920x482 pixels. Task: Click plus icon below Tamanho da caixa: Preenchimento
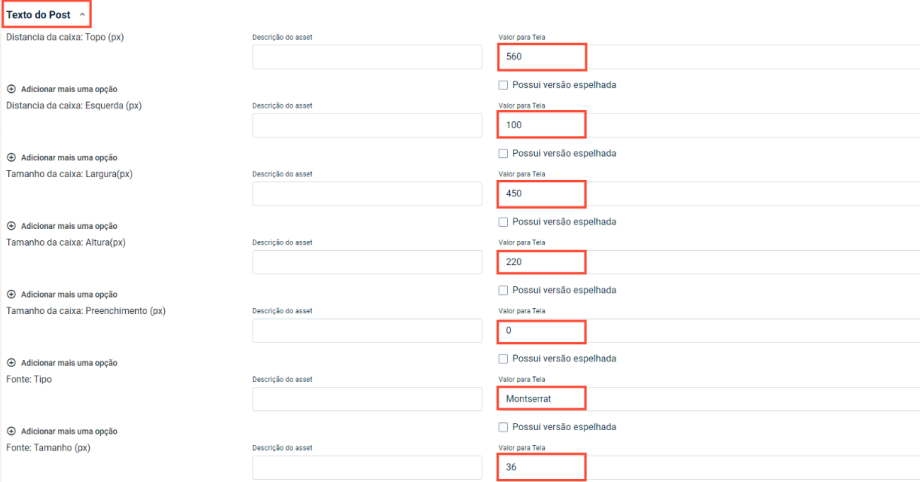[12, 362]
